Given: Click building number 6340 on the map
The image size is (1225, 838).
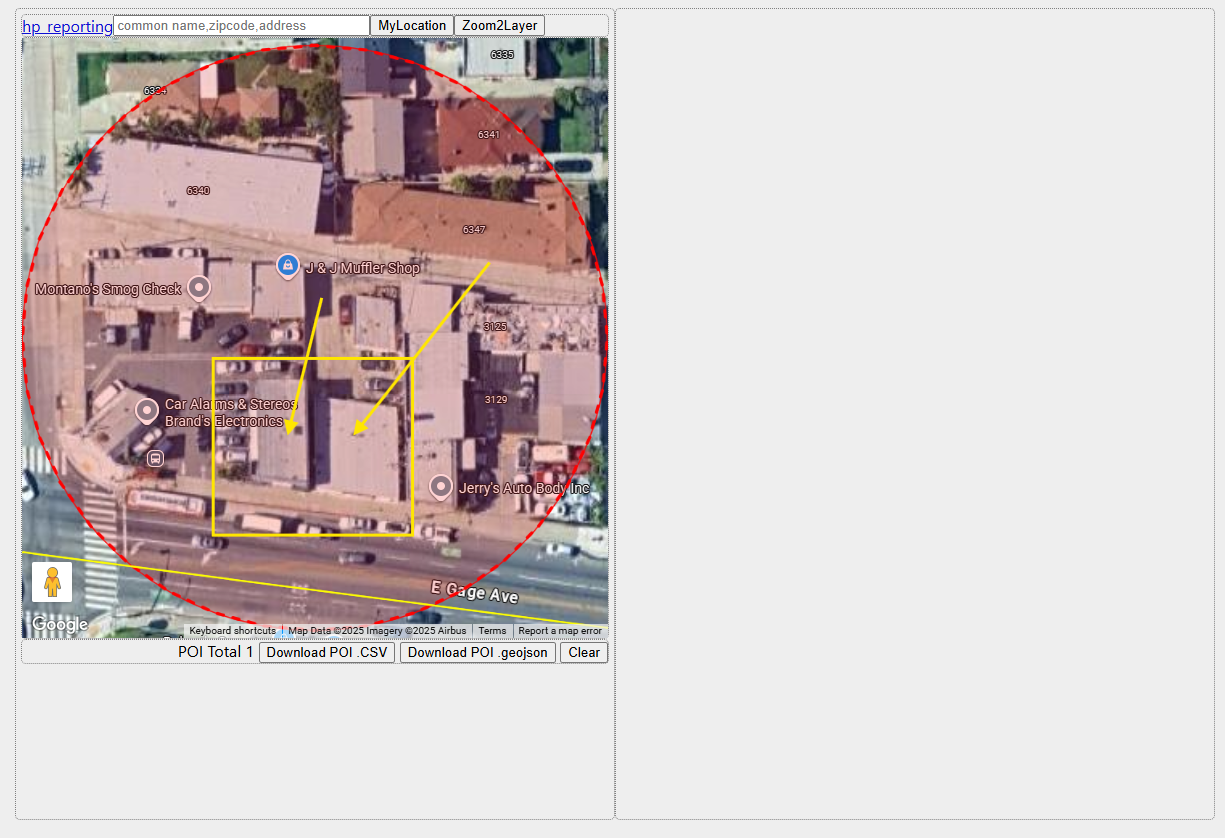Looking at the screenshot, I should [198, 190].
